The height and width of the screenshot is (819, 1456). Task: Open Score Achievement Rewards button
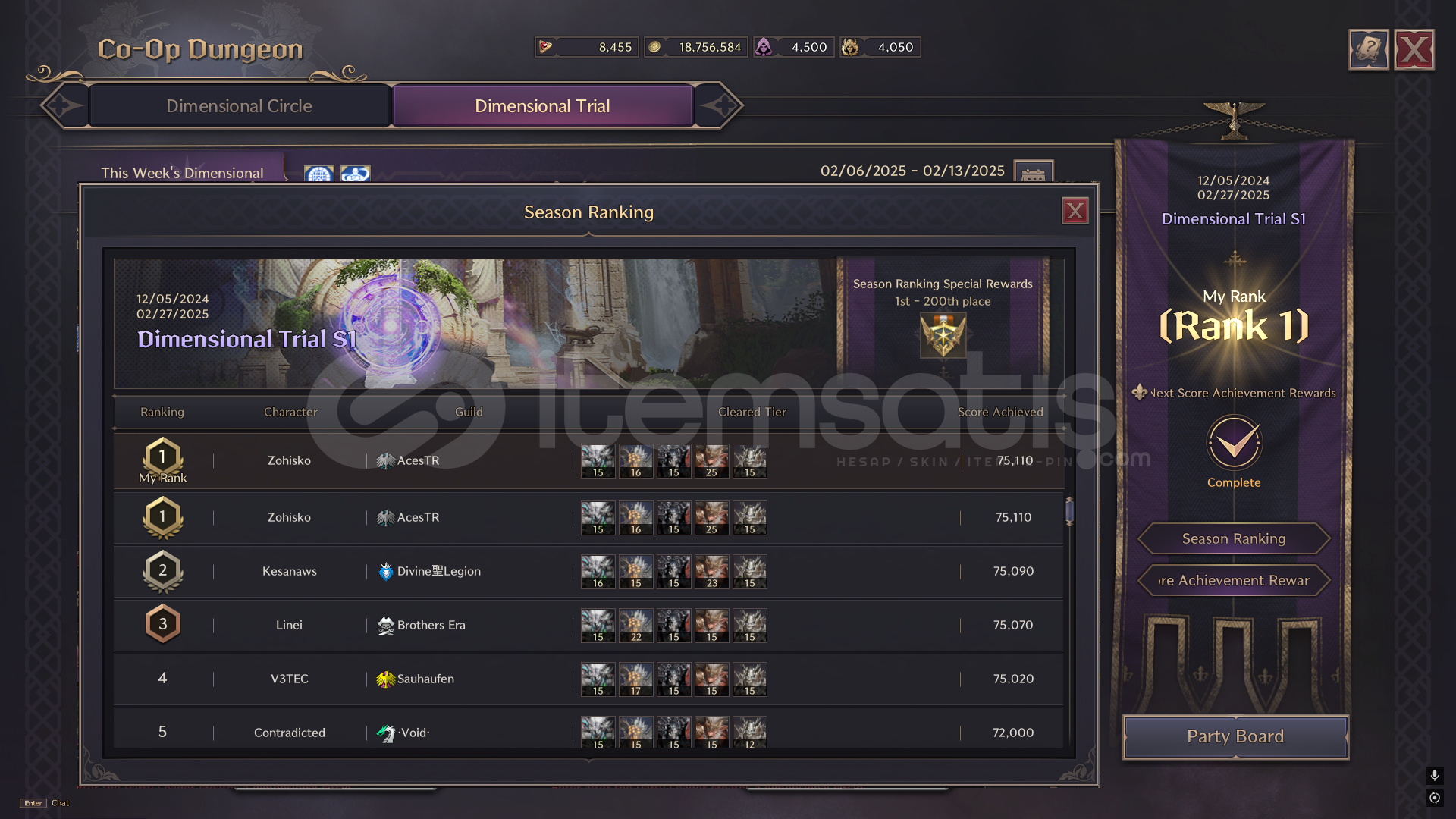pos(1234,580)
